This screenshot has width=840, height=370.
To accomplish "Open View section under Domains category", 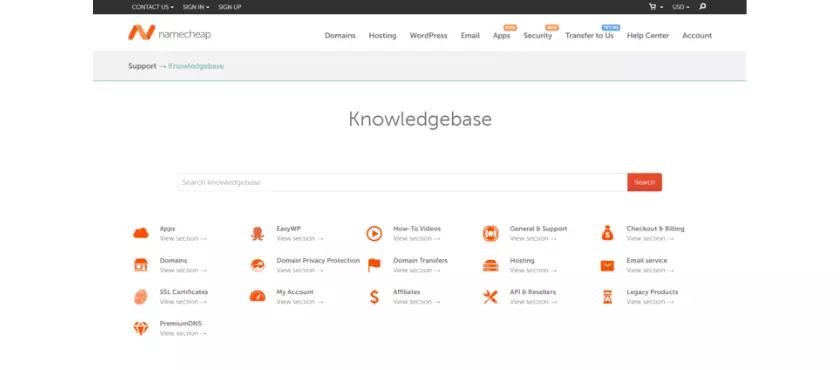I will click(183, 270).
